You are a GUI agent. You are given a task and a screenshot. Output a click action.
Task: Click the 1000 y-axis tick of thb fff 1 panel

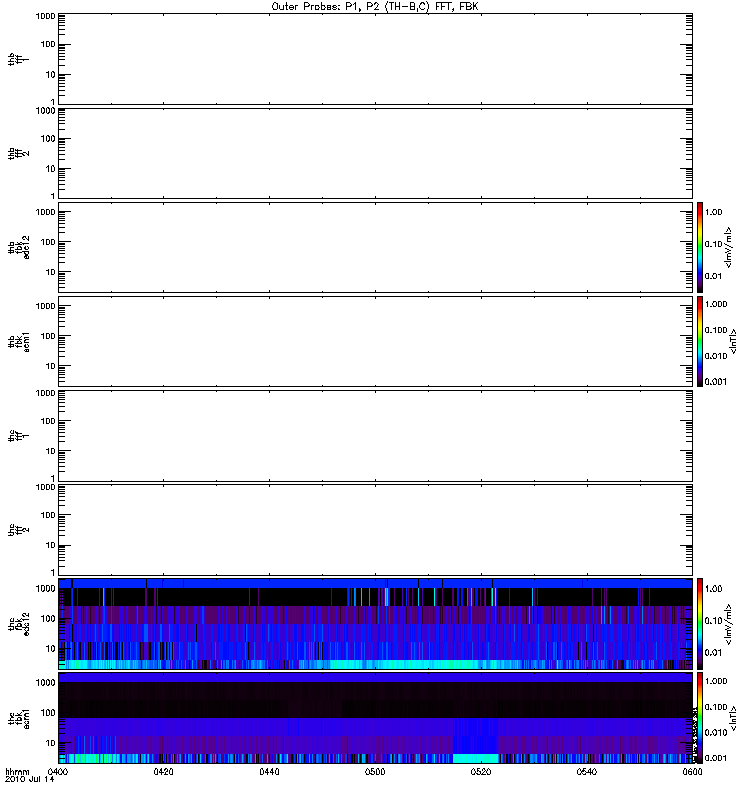(45, 16)
